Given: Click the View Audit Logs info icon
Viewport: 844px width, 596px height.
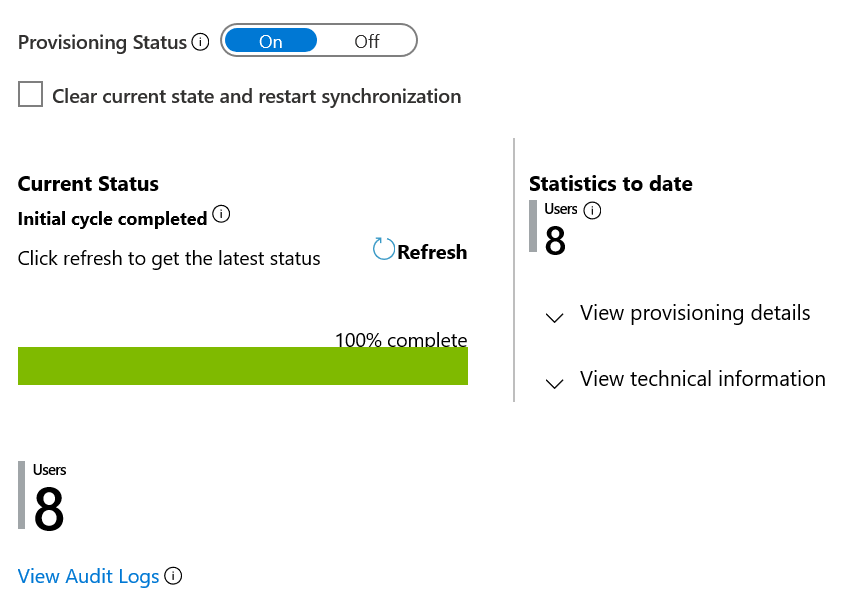Looking at the screenshot, I should tap(173, 576).
